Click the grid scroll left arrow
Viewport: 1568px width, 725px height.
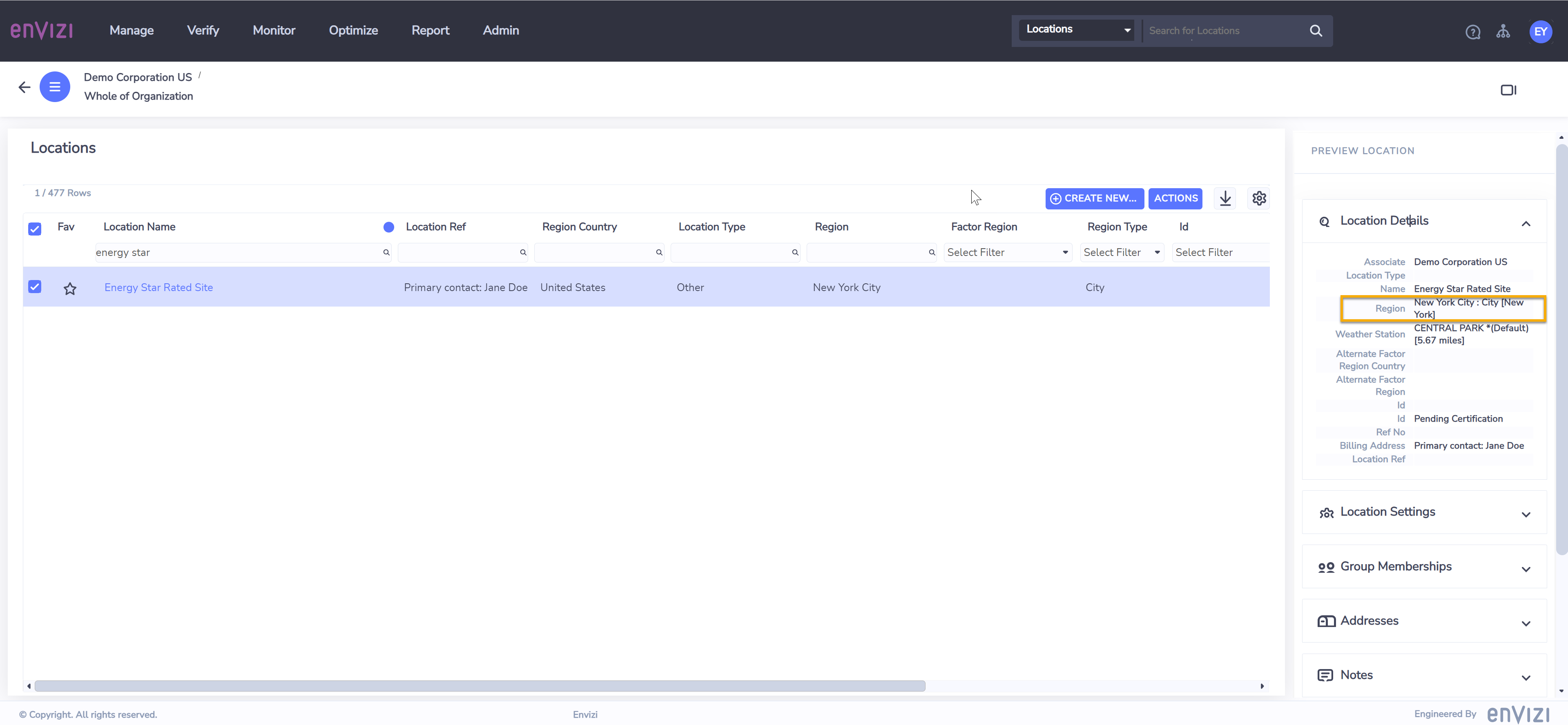[29, 686]
